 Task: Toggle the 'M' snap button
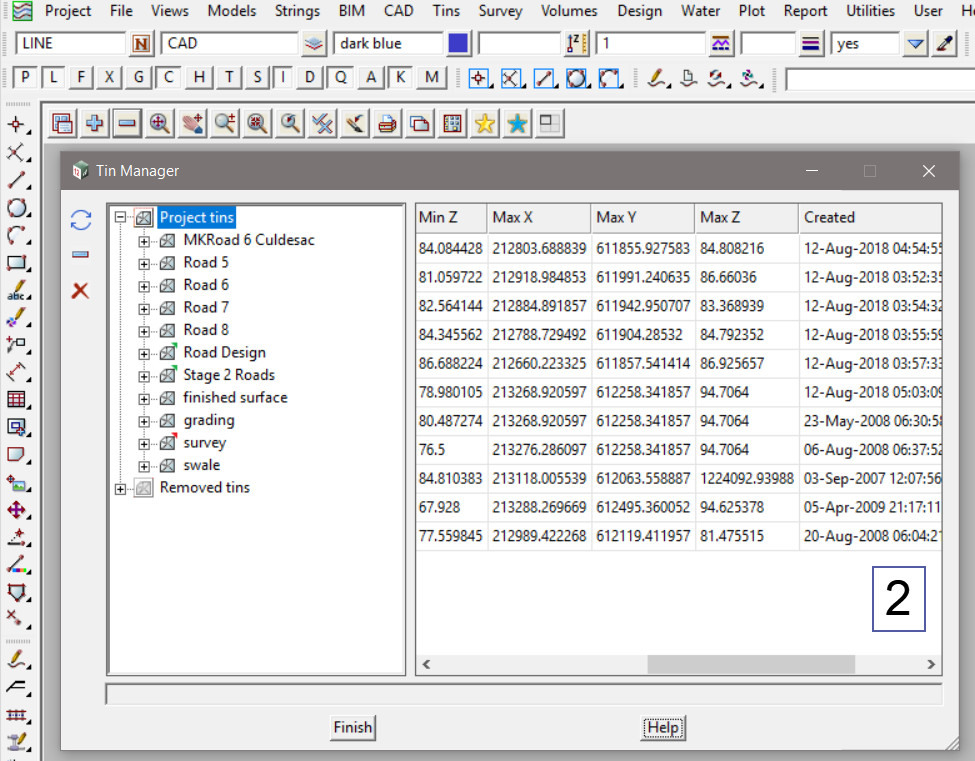tap(431, 78)
